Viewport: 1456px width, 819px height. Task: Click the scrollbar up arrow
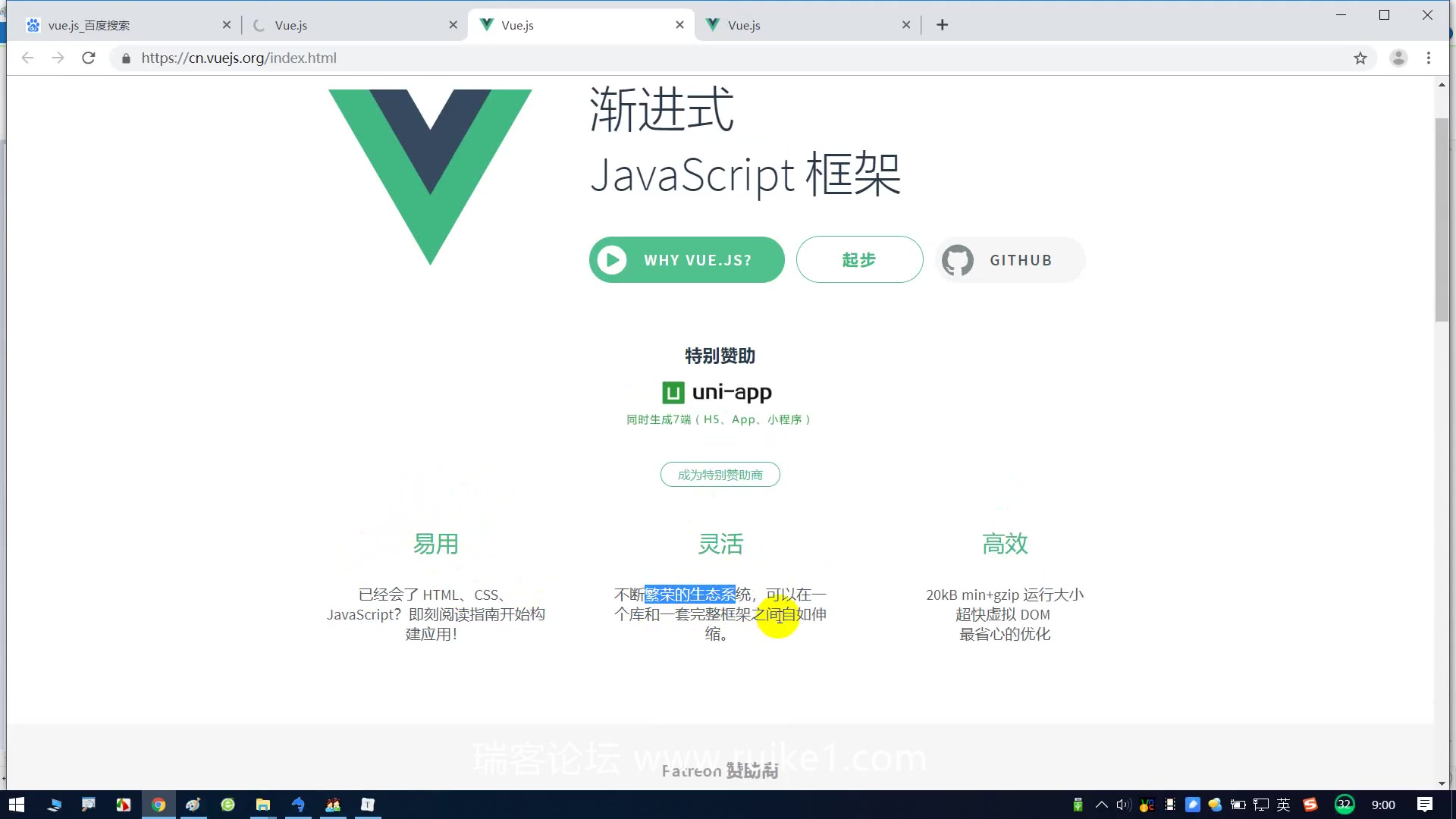click(x=1442, y=85)
